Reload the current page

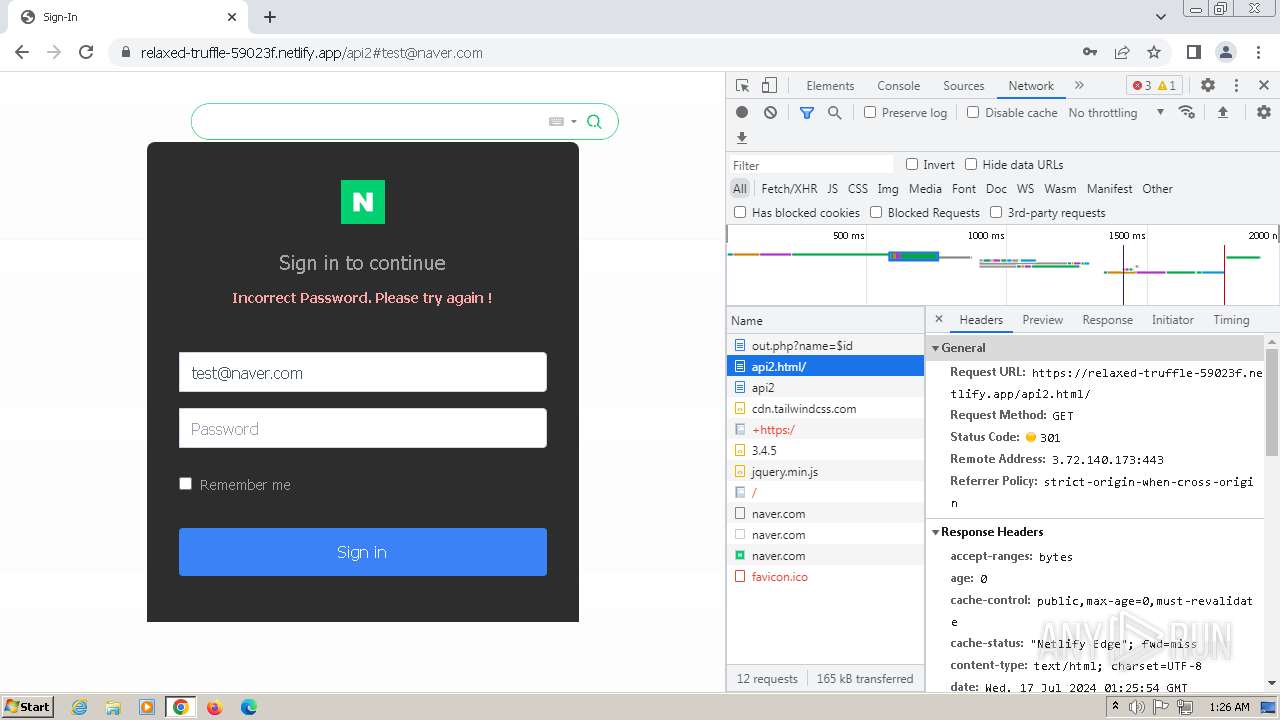point(86,52)
